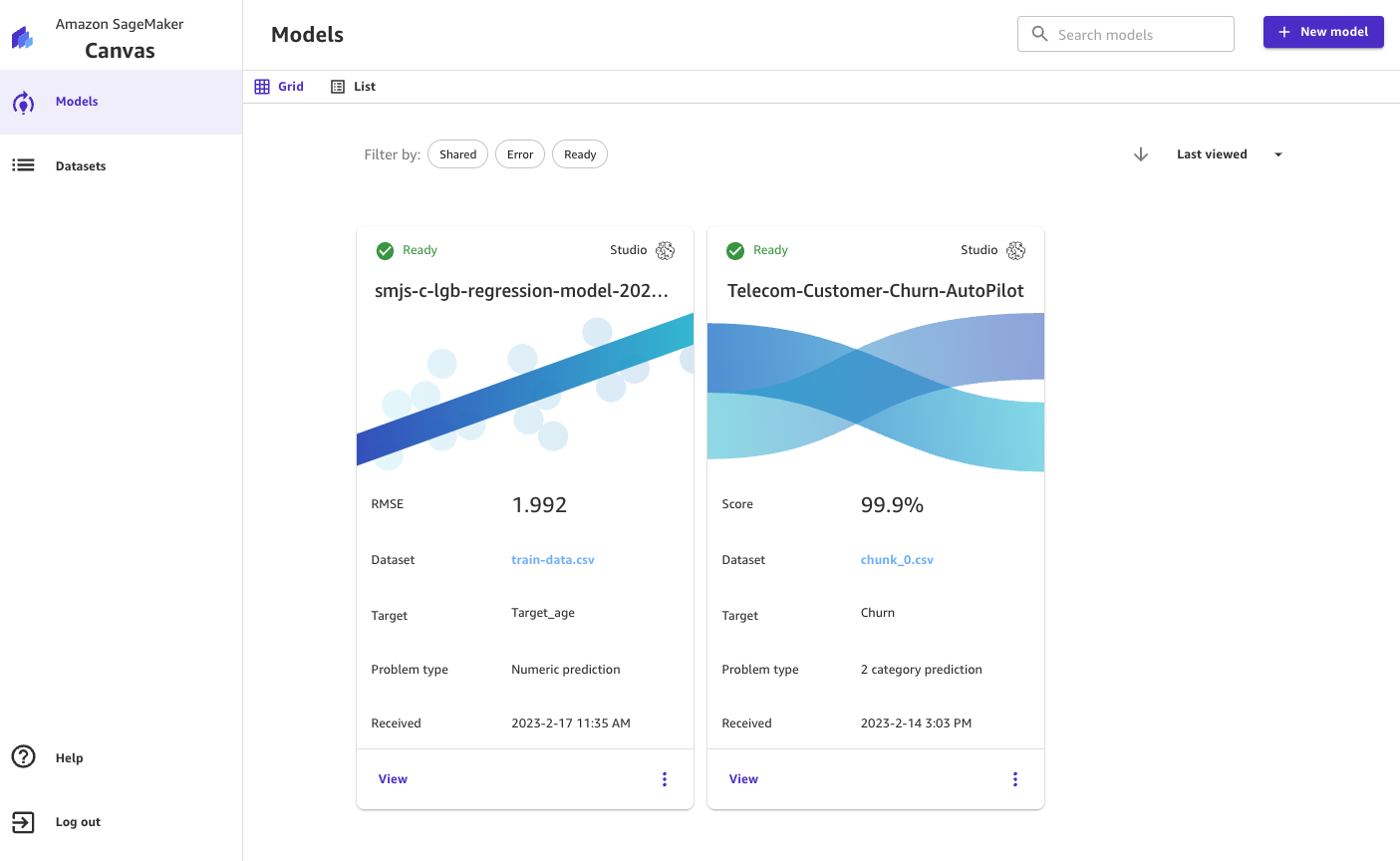
Task: Focus the Search models input field
Action: tap(1126, 34)
